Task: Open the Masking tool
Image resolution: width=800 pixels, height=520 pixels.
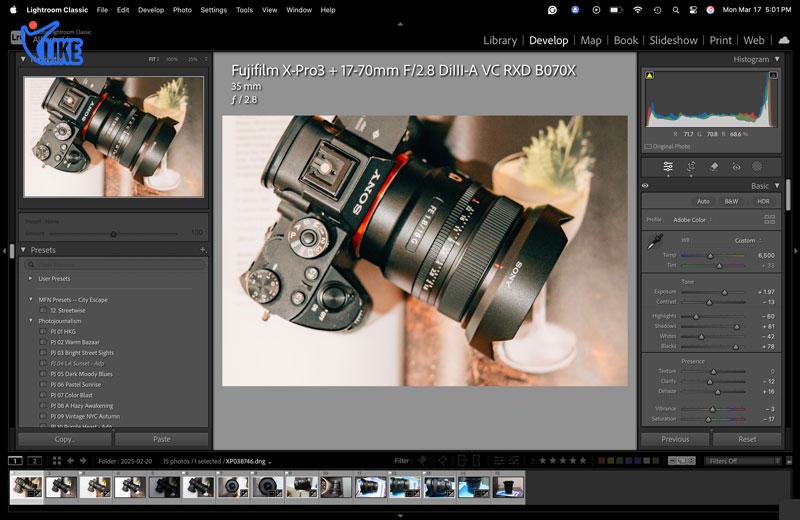Action: (x=757, y=167)
